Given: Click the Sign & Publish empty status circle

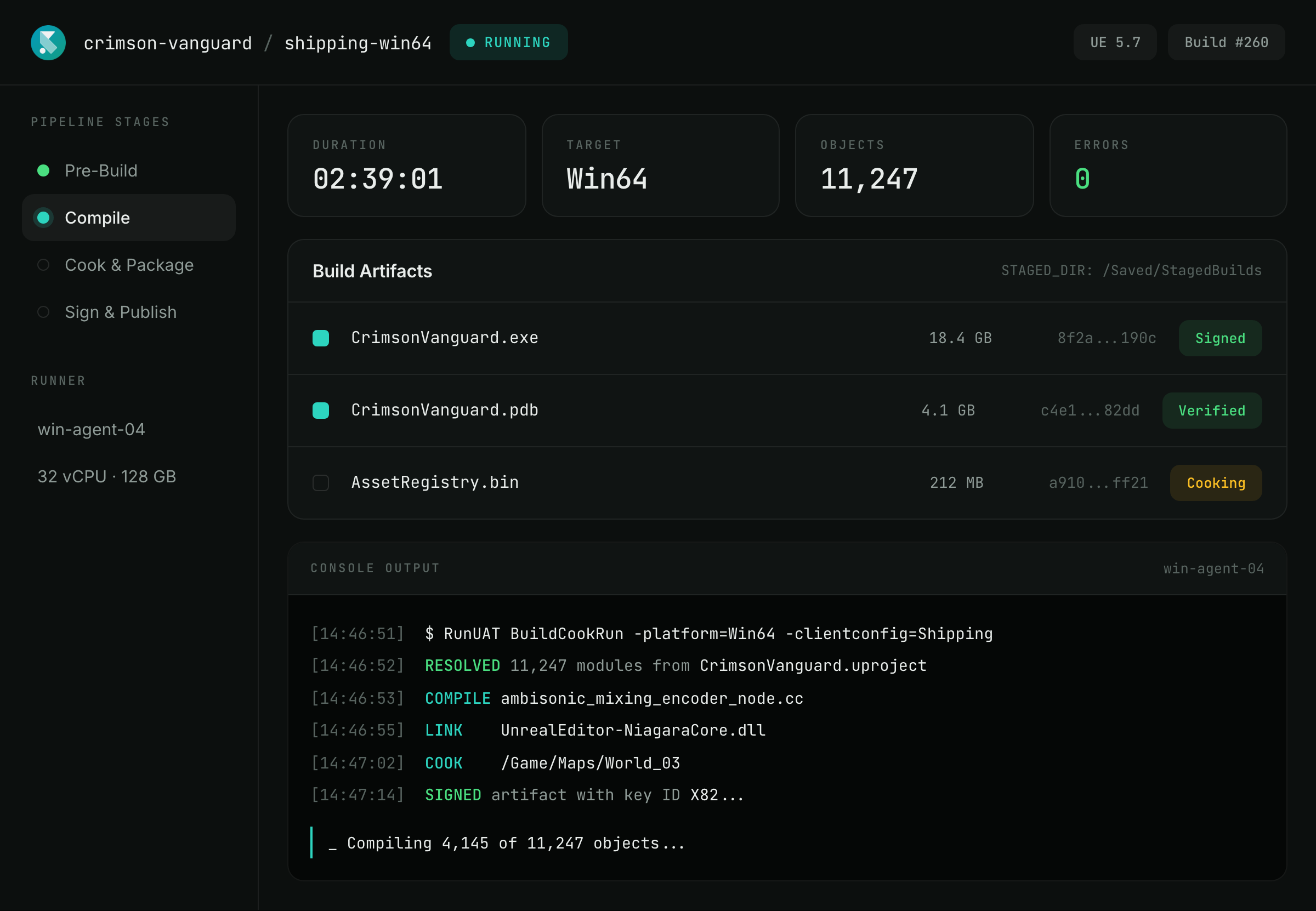Looking at the screenshot, I should 43,312.
